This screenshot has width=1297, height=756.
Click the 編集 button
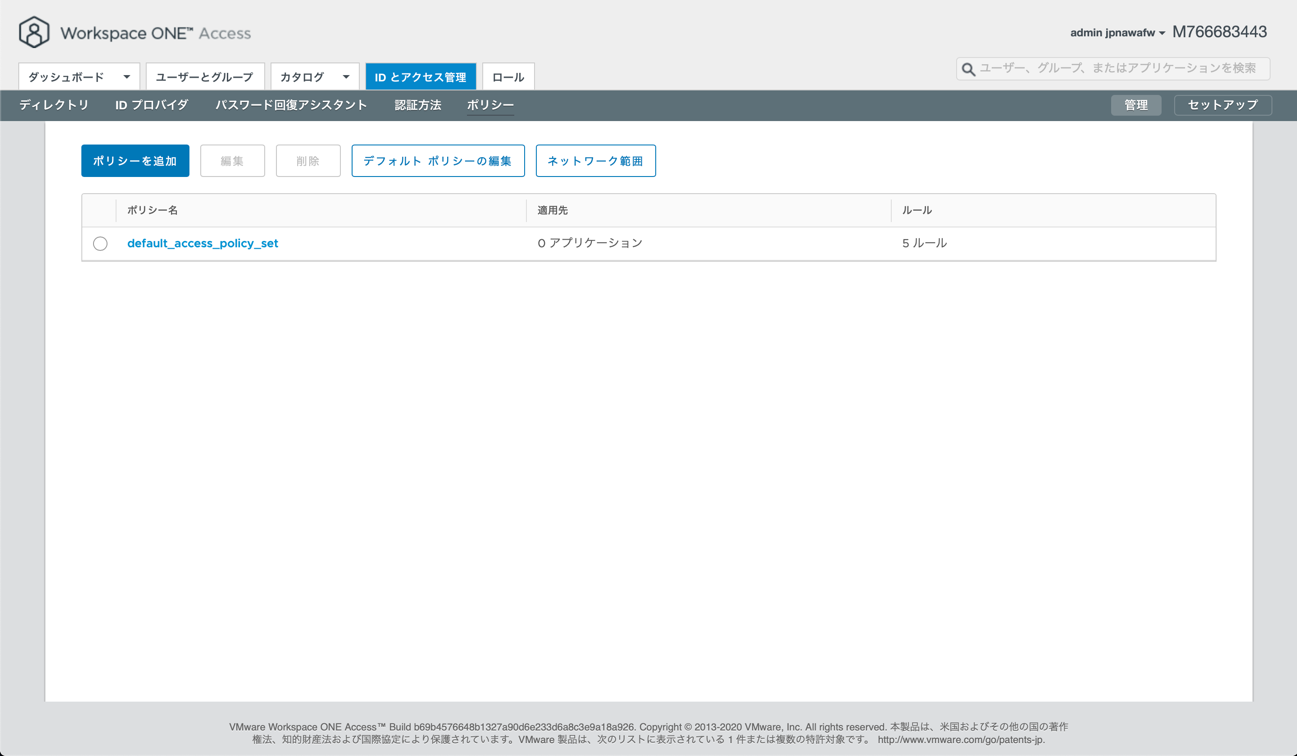pos(232,161)
